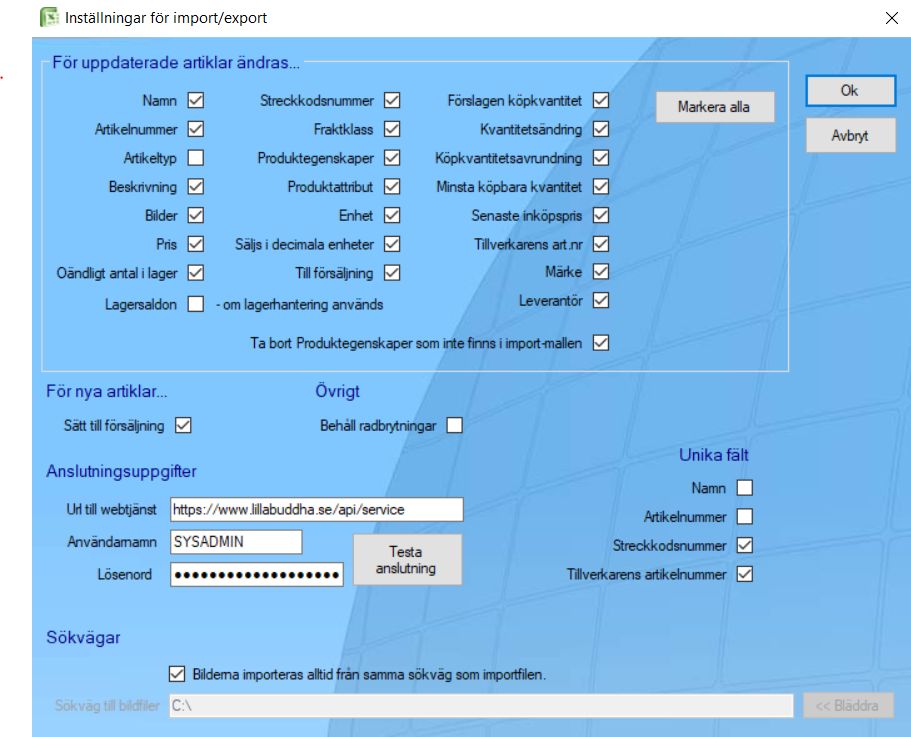Screen dimensions: 911x737
Task: Check Artikelnummer under Unika fält
Action: [745, 516]
